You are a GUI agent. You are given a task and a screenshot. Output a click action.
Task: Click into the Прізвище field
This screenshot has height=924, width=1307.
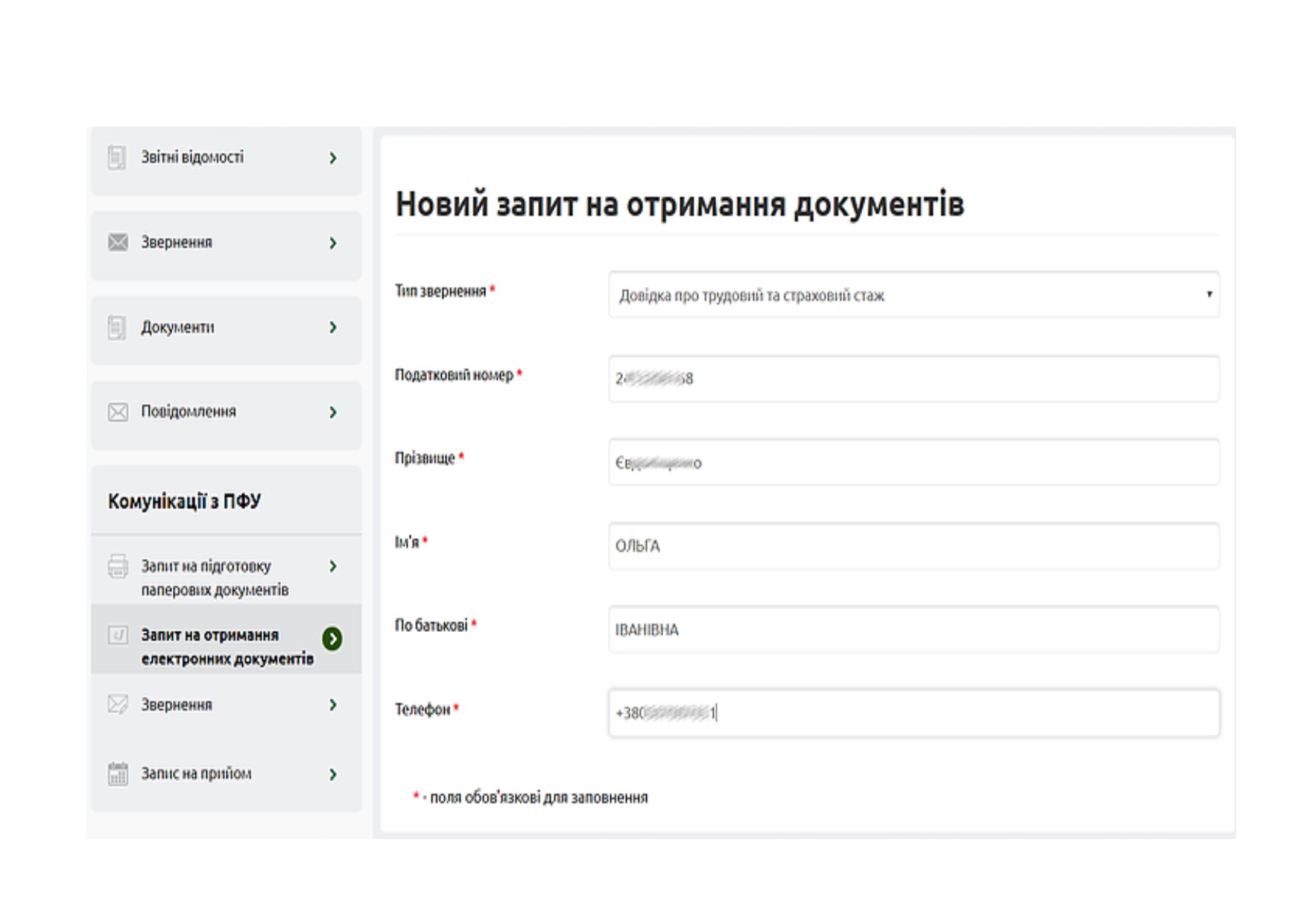coord(913,463)
